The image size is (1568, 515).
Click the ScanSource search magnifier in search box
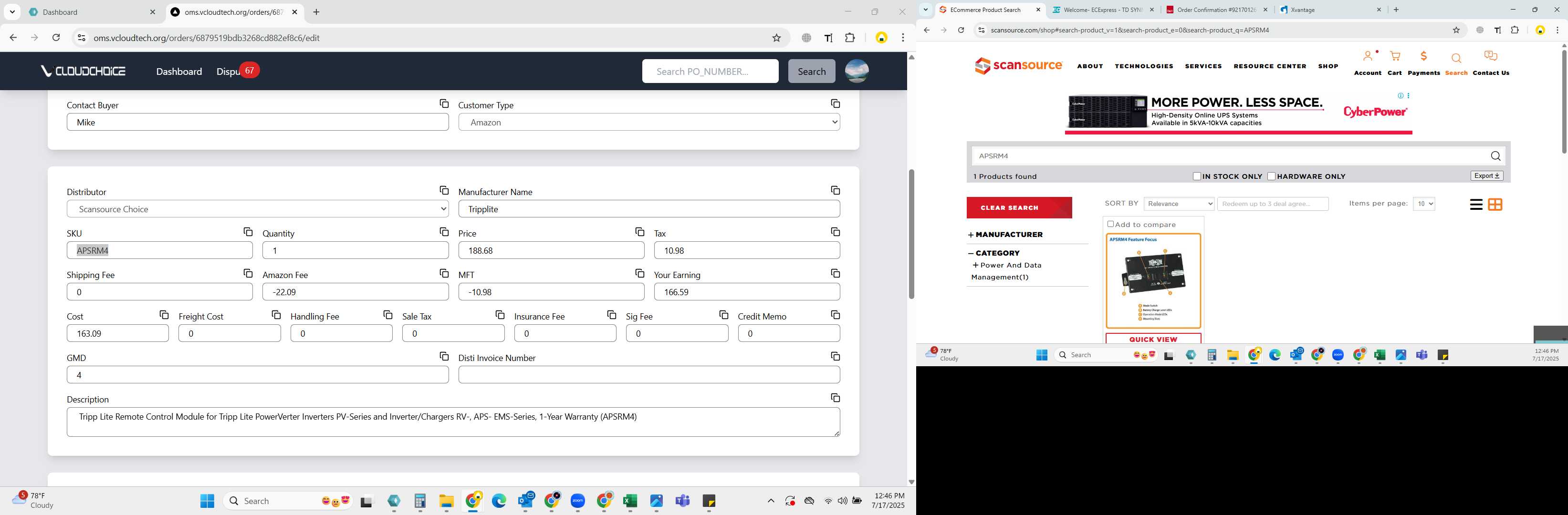[x=1495, y=156]
